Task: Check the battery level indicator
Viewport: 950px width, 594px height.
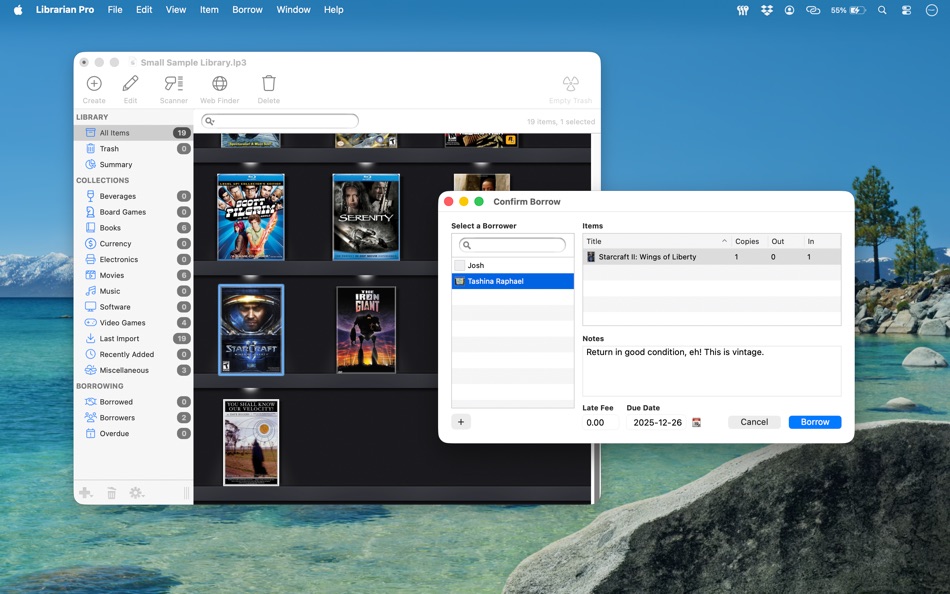Action: [x=849, y=9]
